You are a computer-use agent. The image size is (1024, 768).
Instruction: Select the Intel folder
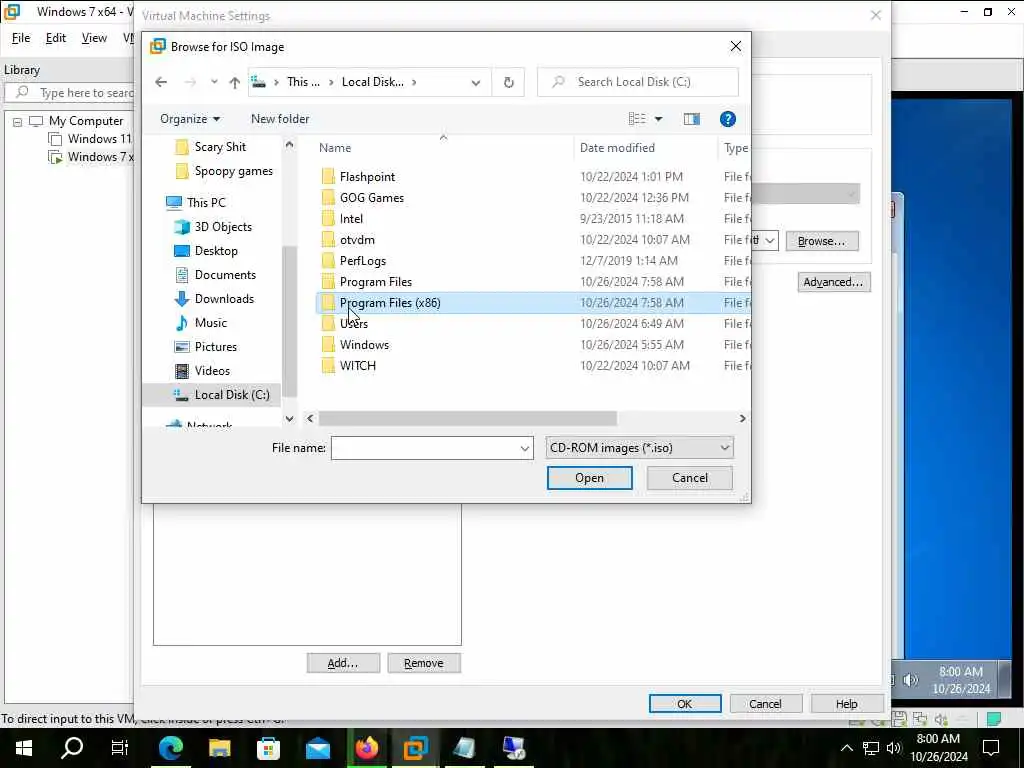351,219
